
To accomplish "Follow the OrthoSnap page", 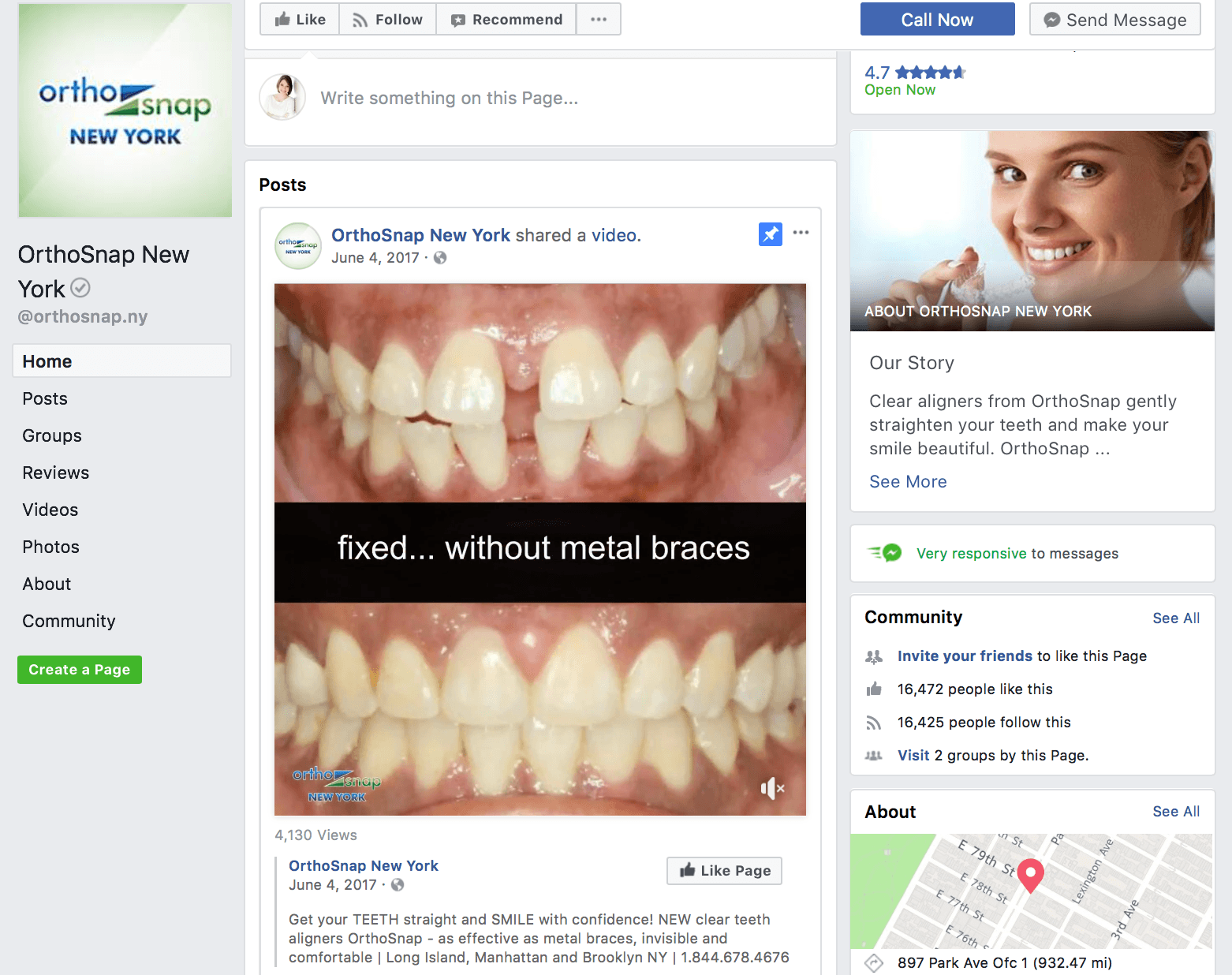I will 387,20.
